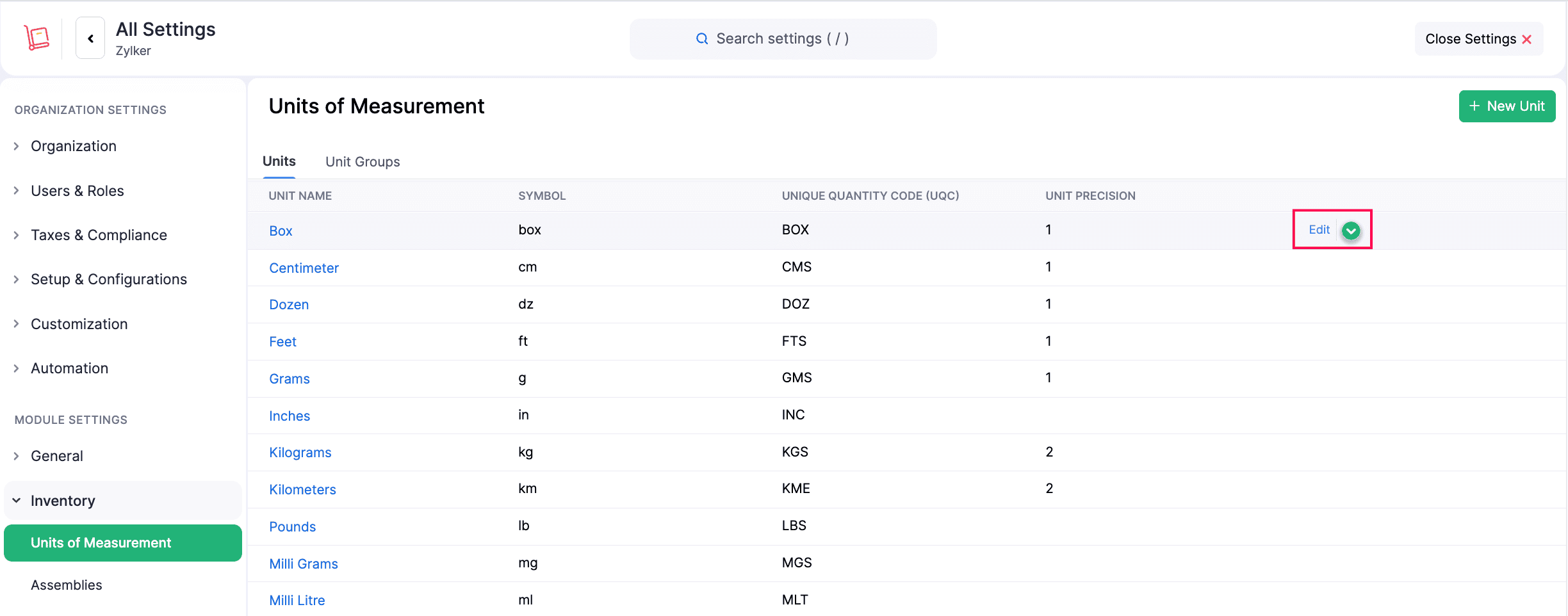This screenshot has width=1568, height=616.
Task: Click the New Unit button
Action: pos(1506,106)
